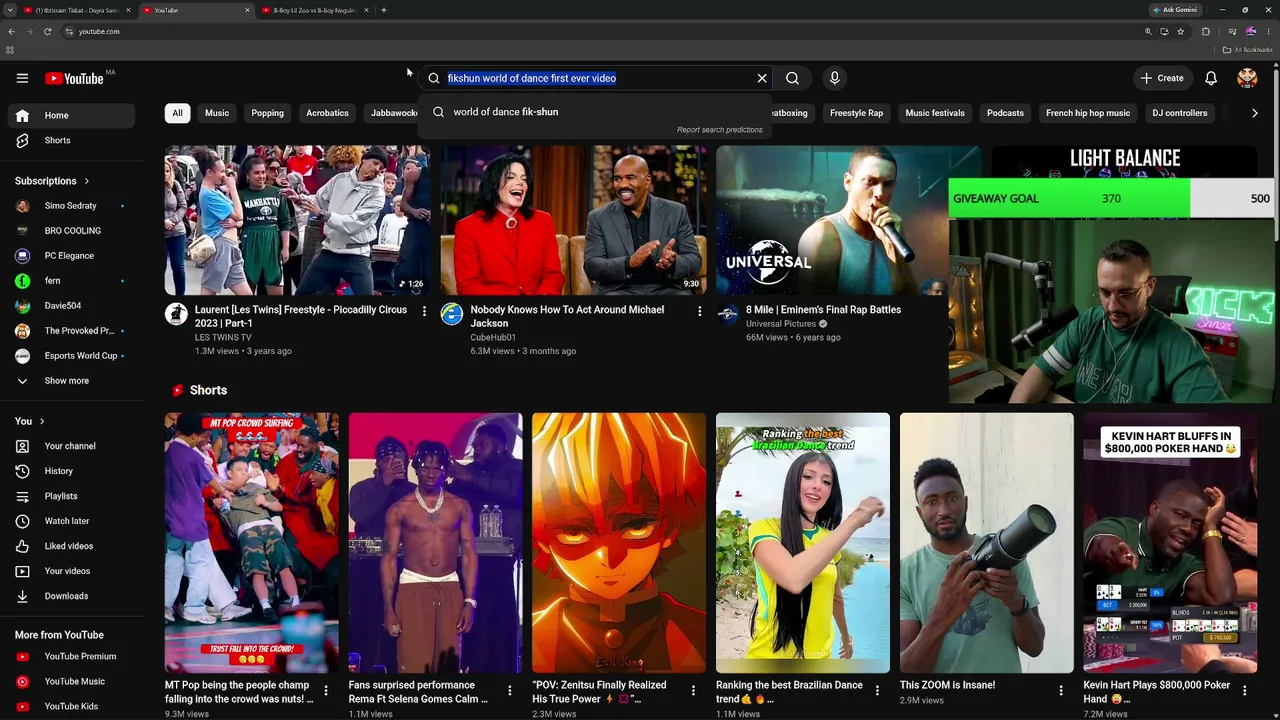Open options for MT Pop crowd short

[x=326, y=690]
